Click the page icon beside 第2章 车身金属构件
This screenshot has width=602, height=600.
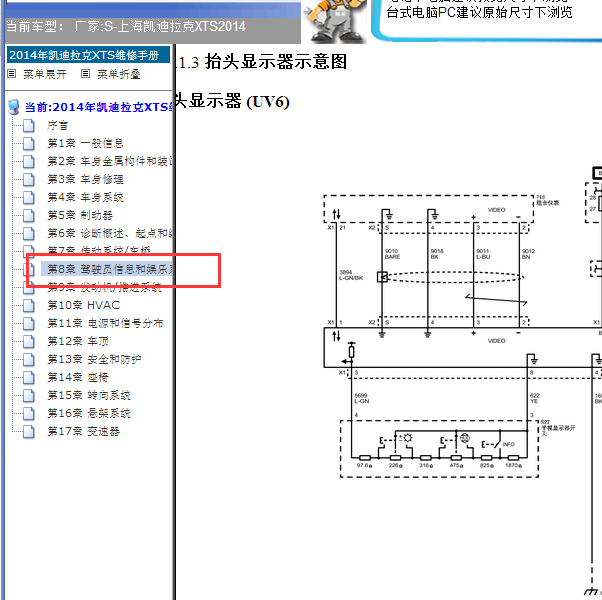[28, 161]
